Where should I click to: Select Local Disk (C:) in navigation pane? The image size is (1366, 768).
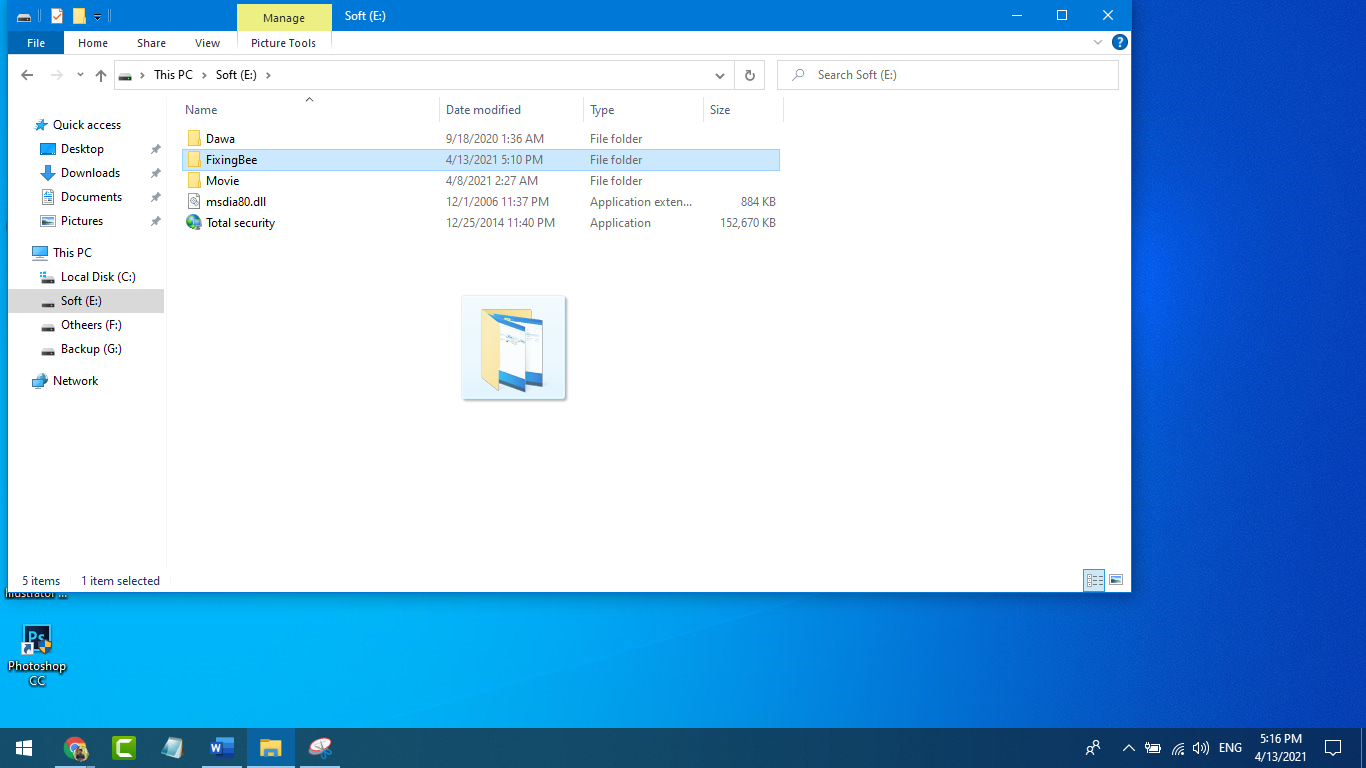tap(97, 277)
